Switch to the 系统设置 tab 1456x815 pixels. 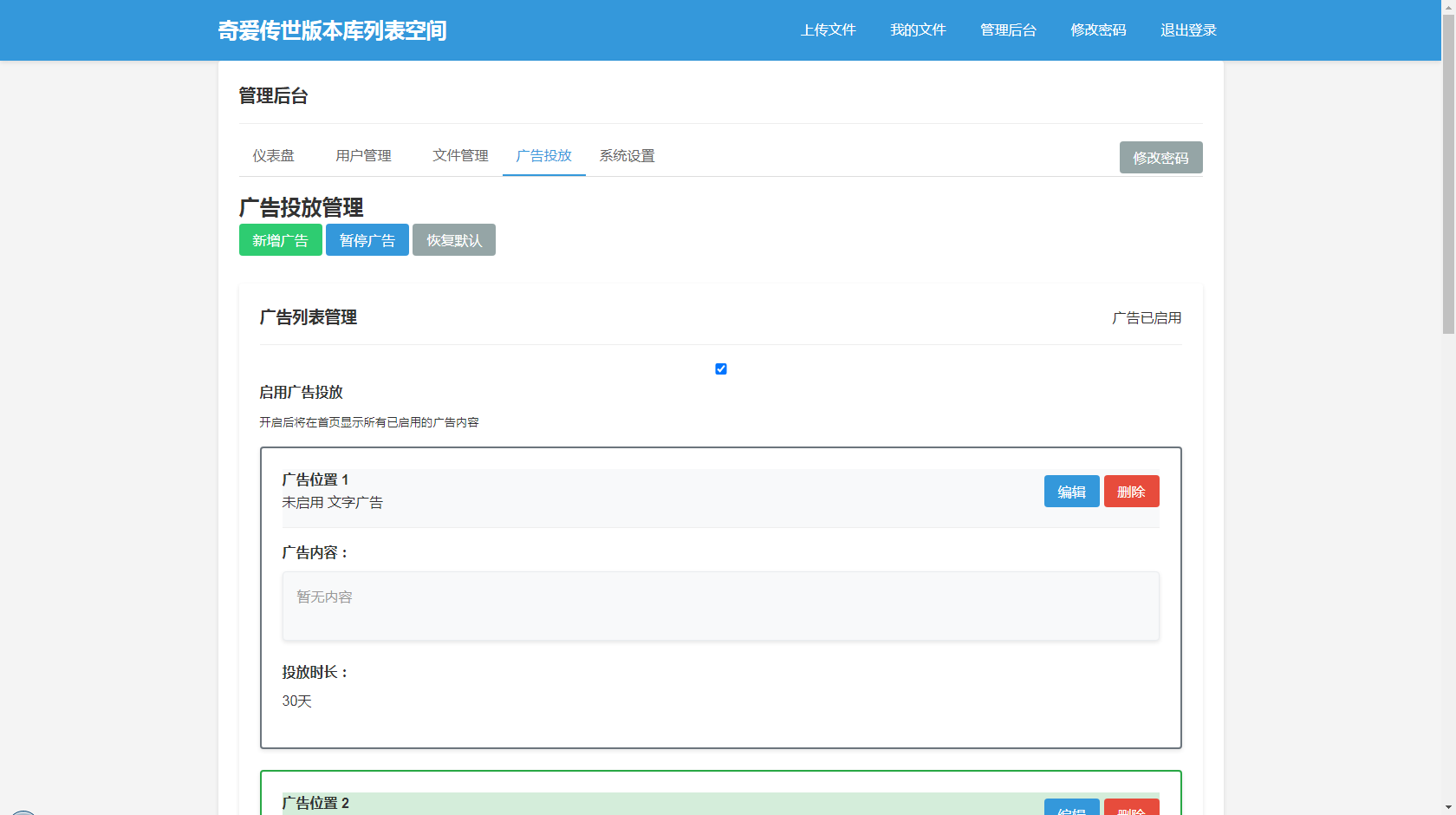pyautogui.click(x=627, y=156)
